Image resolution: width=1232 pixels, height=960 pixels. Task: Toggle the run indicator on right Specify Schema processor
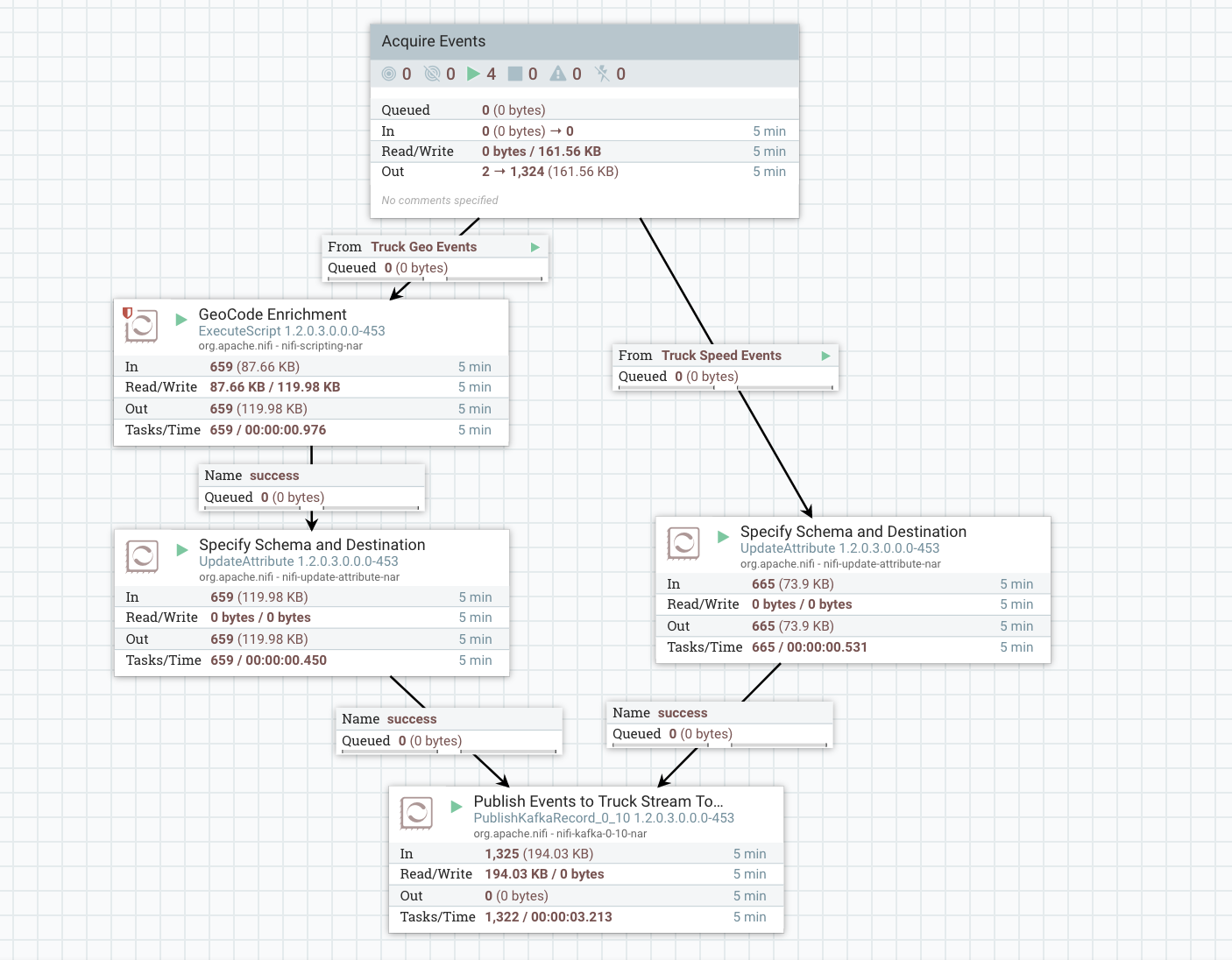tap(722, 536)
